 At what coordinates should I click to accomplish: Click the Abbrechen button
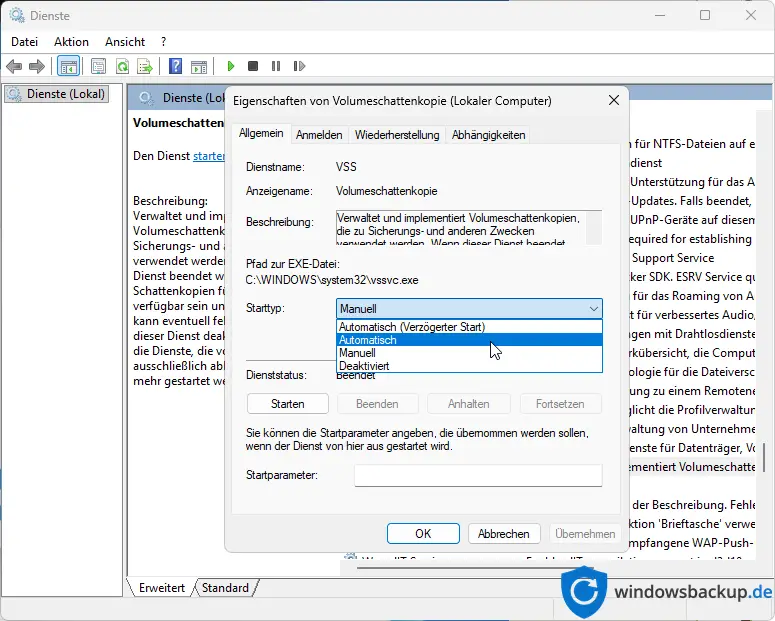[x=504, y=534]
